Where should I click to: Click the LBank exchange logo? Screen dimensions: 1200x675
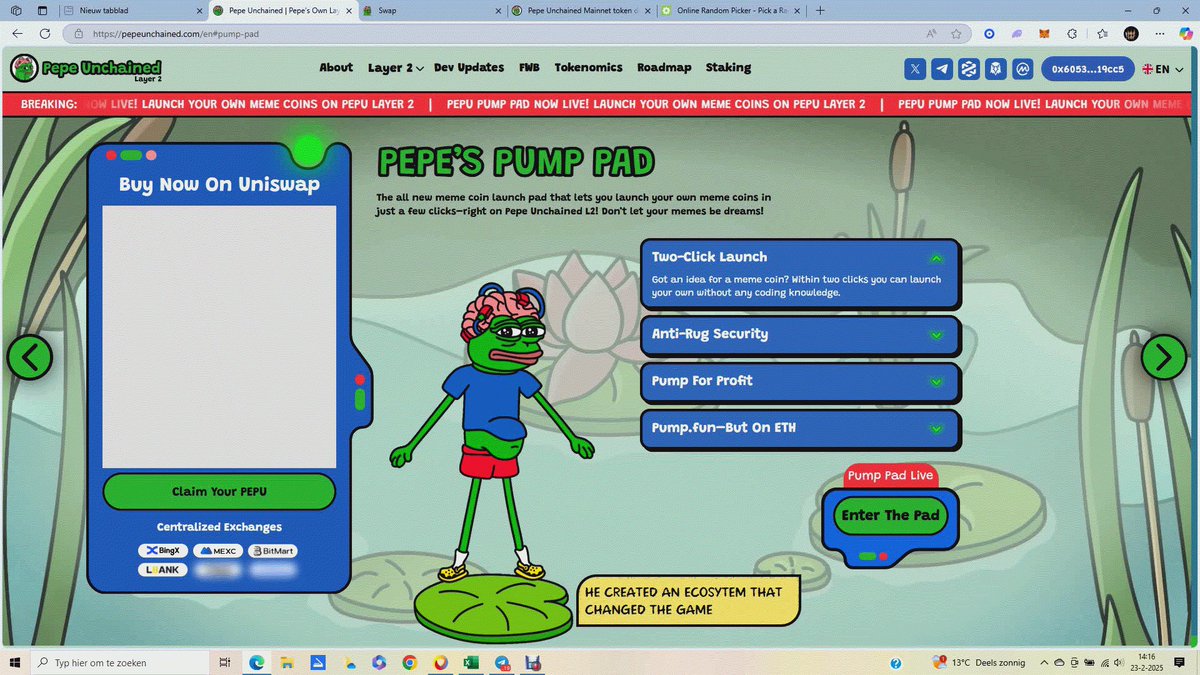tap(162, 570)
